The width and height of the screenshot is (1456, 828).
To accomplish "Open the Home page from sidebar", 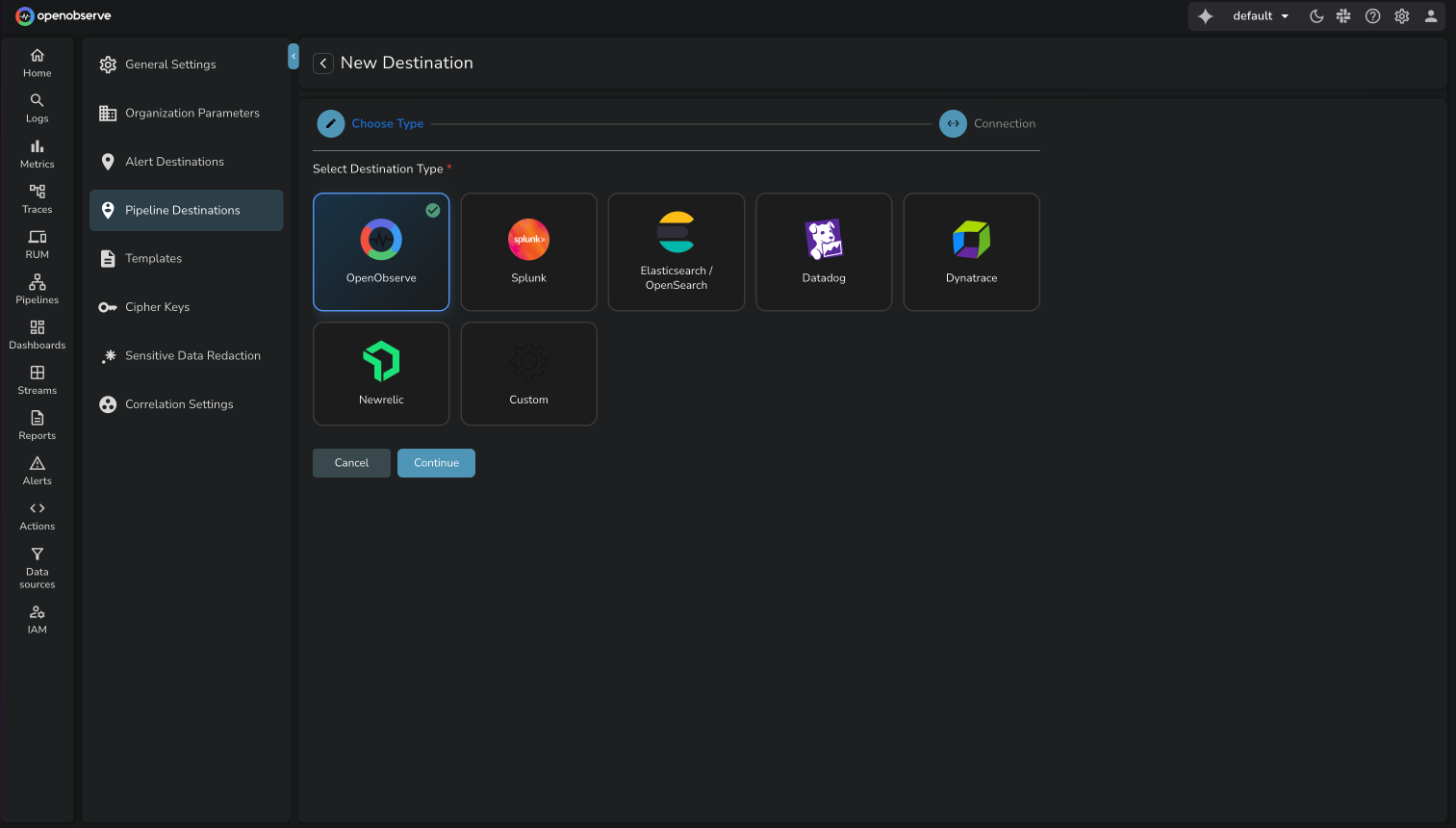I will [38, 63].
